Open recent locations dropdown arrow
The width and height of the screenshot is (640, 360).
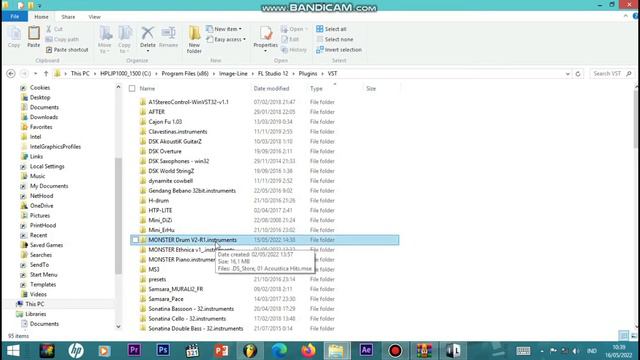click(36, 74)
